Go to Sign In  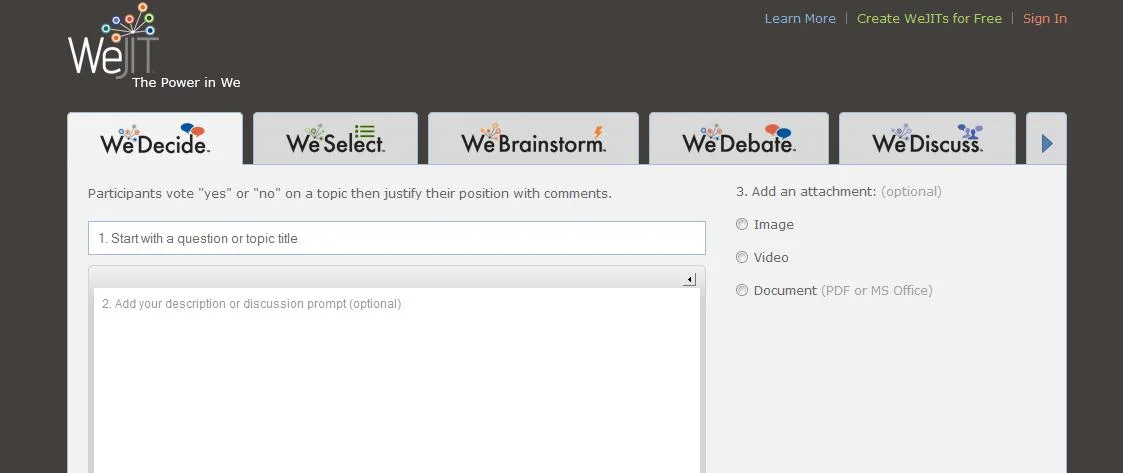1044,19
